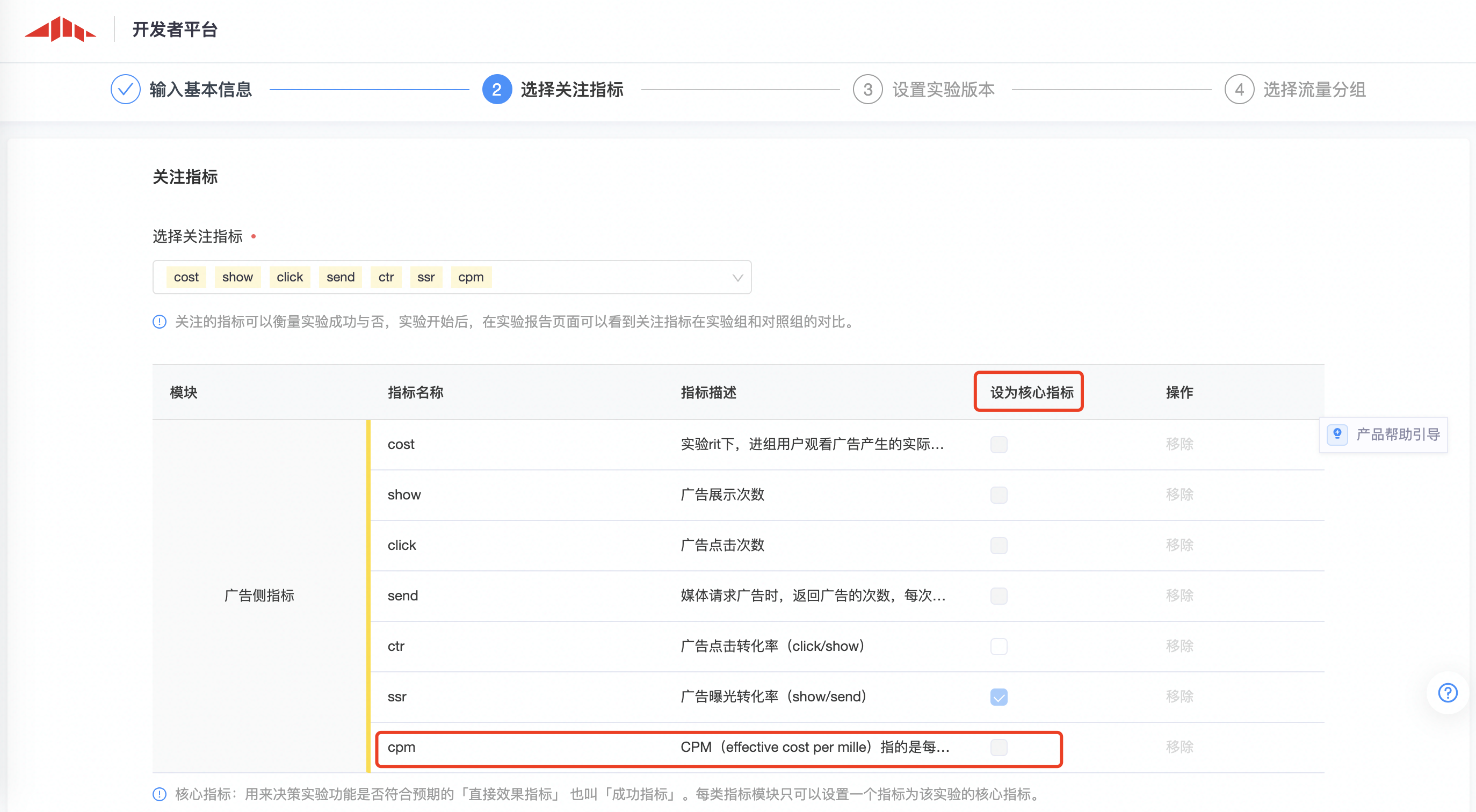Click the completed step checkmark icon
Viewport: 1476px width, 812px height.
(x=126, y=89)
